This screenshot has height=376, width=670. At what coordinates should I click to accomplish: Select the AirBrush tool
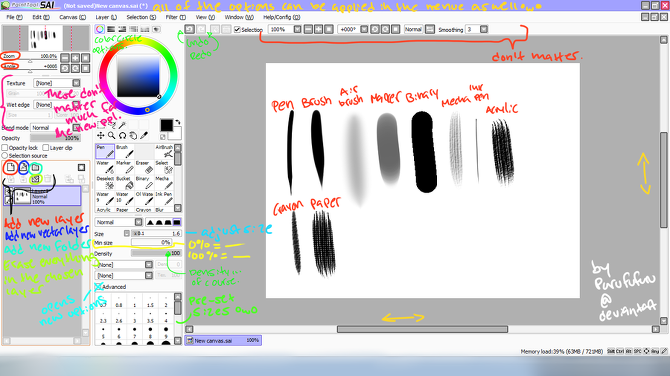(164, 152)
